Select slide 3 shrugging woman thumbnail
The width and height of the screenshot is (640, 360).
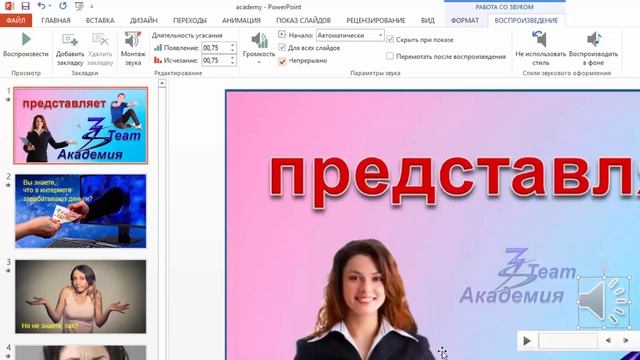[x=81, y=296]
